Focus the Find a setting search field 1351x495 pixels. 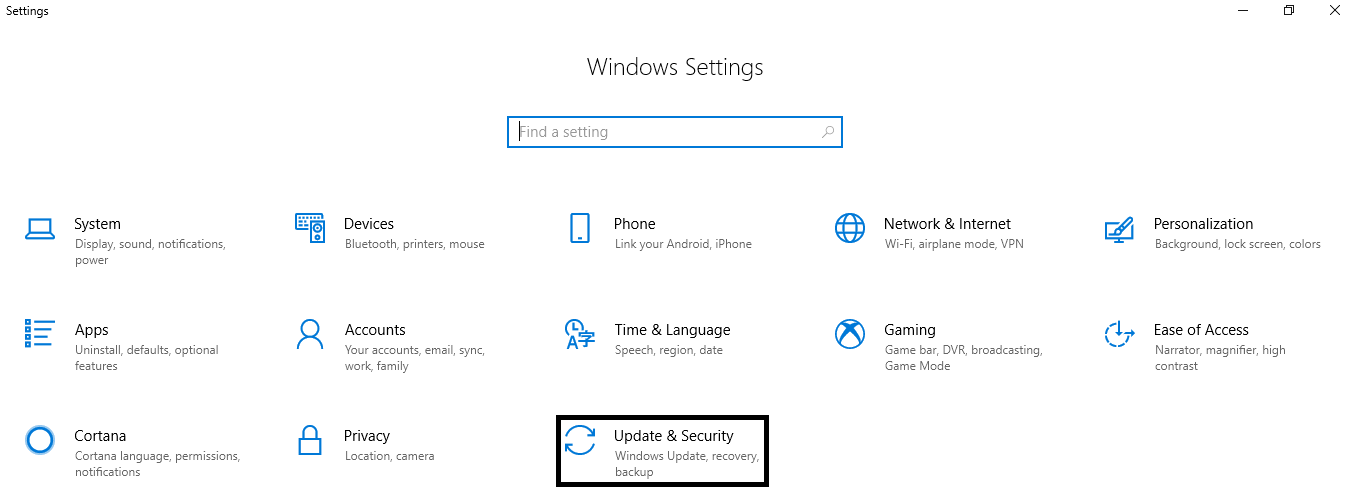pyautogui.click(x=675, y=132)
